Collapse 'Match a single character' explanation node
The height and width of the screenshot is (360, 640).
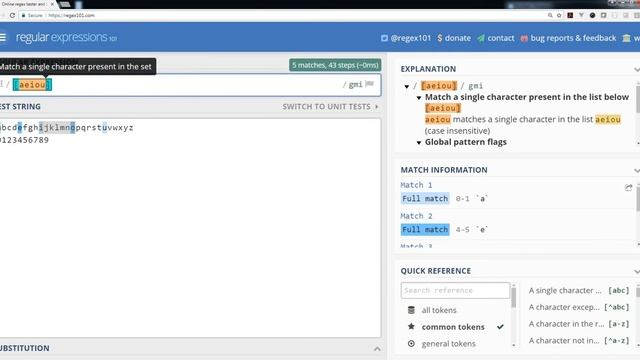(x=419, y=98)
